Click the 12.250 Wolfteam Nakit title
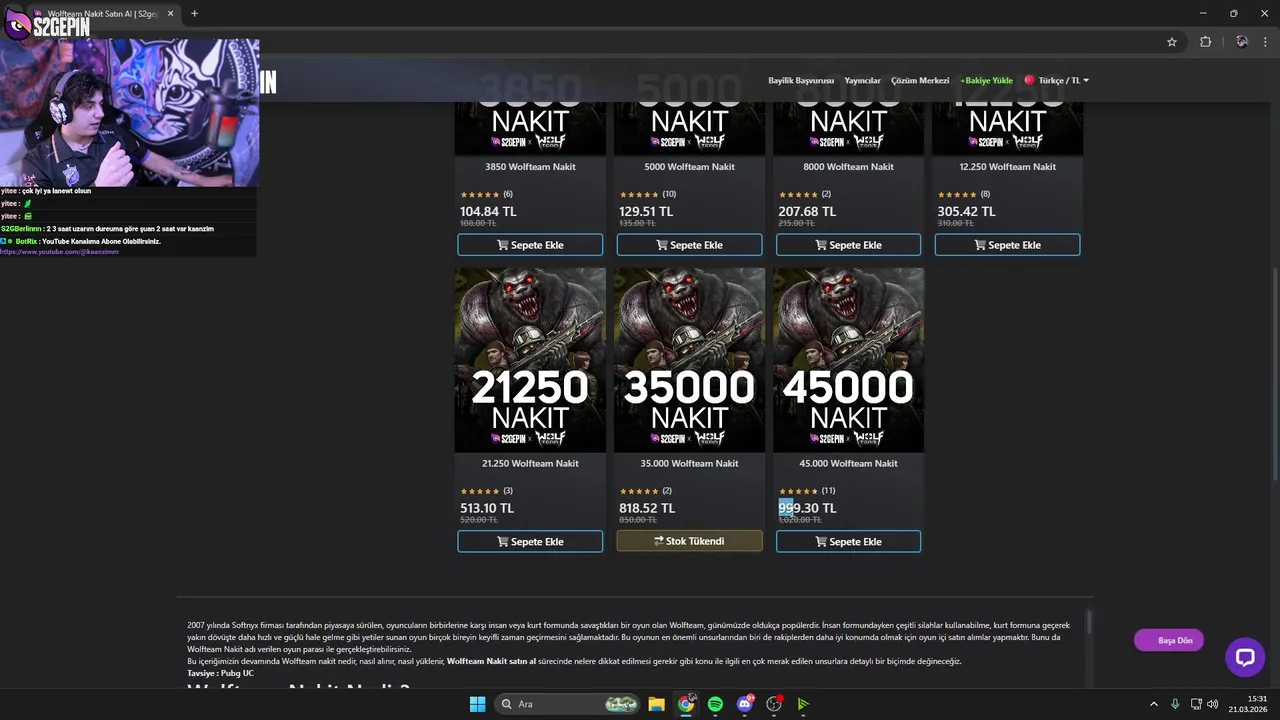Image resolution: width=1280 pixels, height=720 pixels. click(1007, 167)
